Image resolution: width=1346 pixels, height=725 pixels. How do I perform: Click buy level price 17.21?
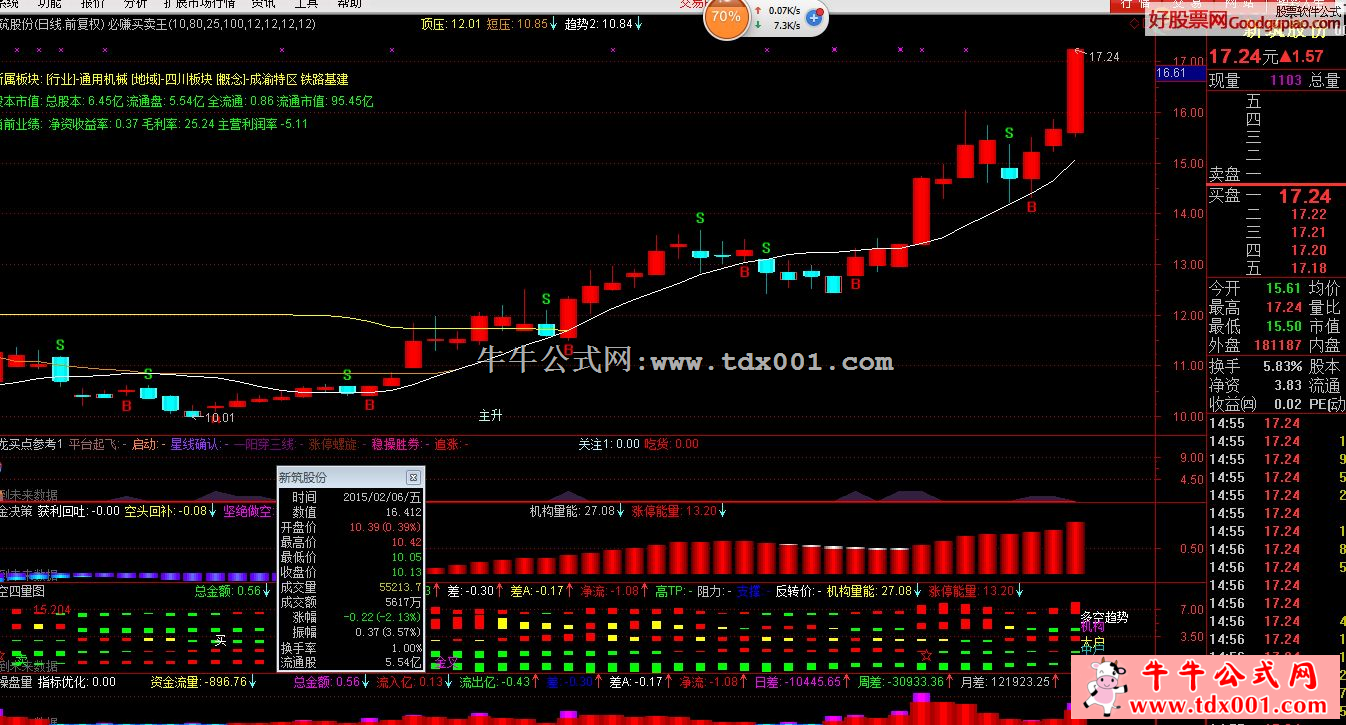coord(1309,232)
